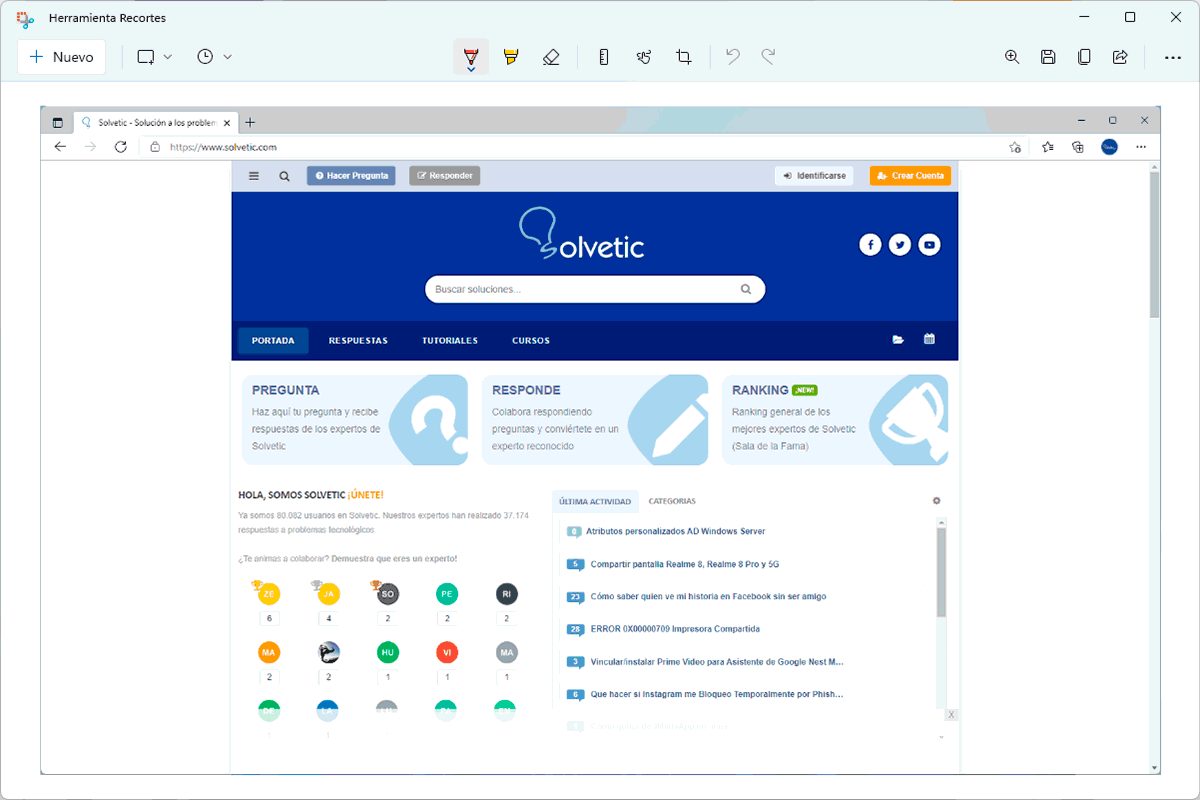Undo the last annotation
The image size is (1200, 800).
(733, 57)
